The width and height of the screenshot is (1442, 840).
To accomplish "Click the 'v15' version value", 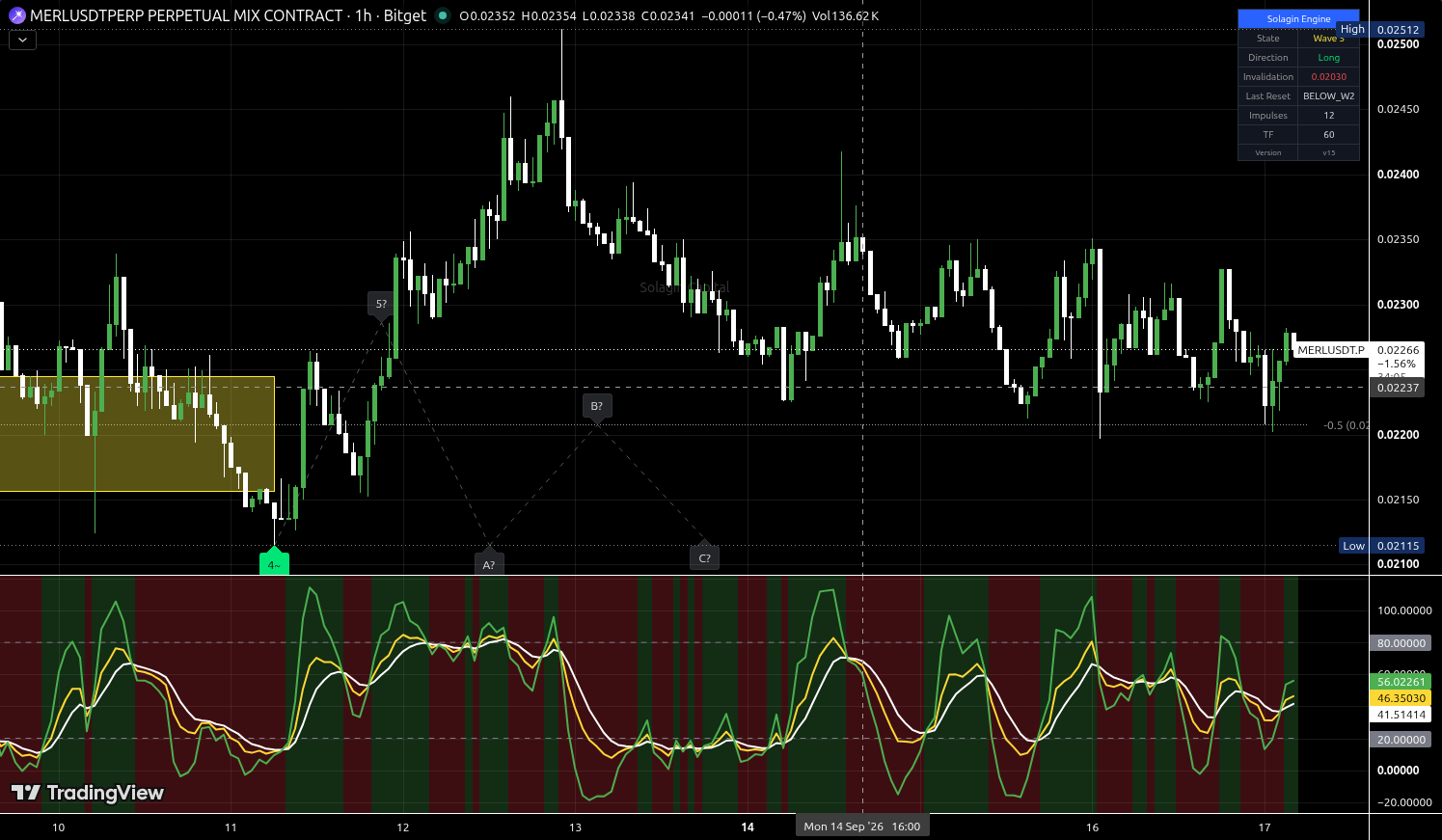I will [x=1329, y=152].
